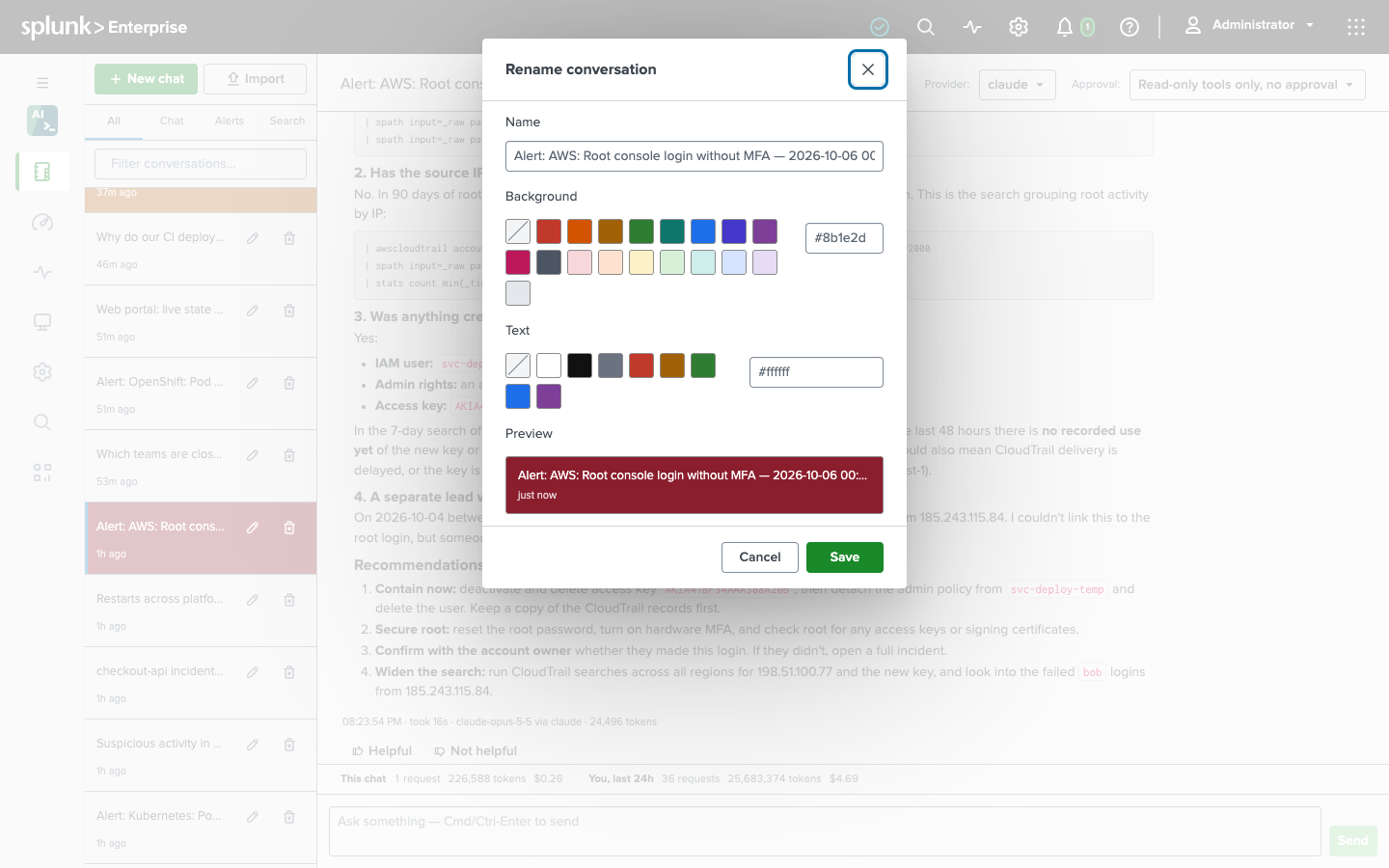The image size is (1389, 868).
Task: Select the red background swatch
Action: tap(549, 231)
